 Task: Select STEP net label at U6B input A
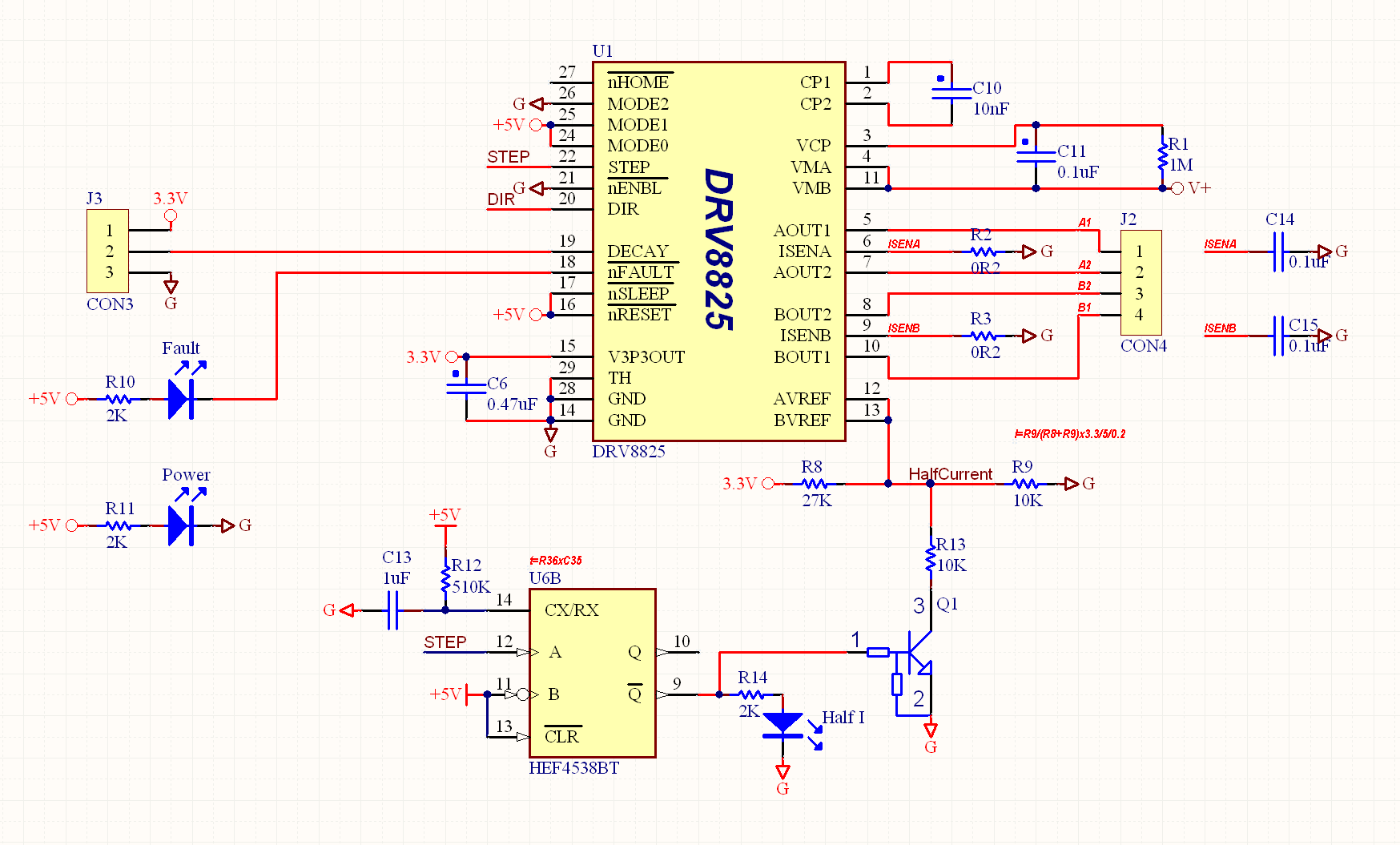(445, 642)
